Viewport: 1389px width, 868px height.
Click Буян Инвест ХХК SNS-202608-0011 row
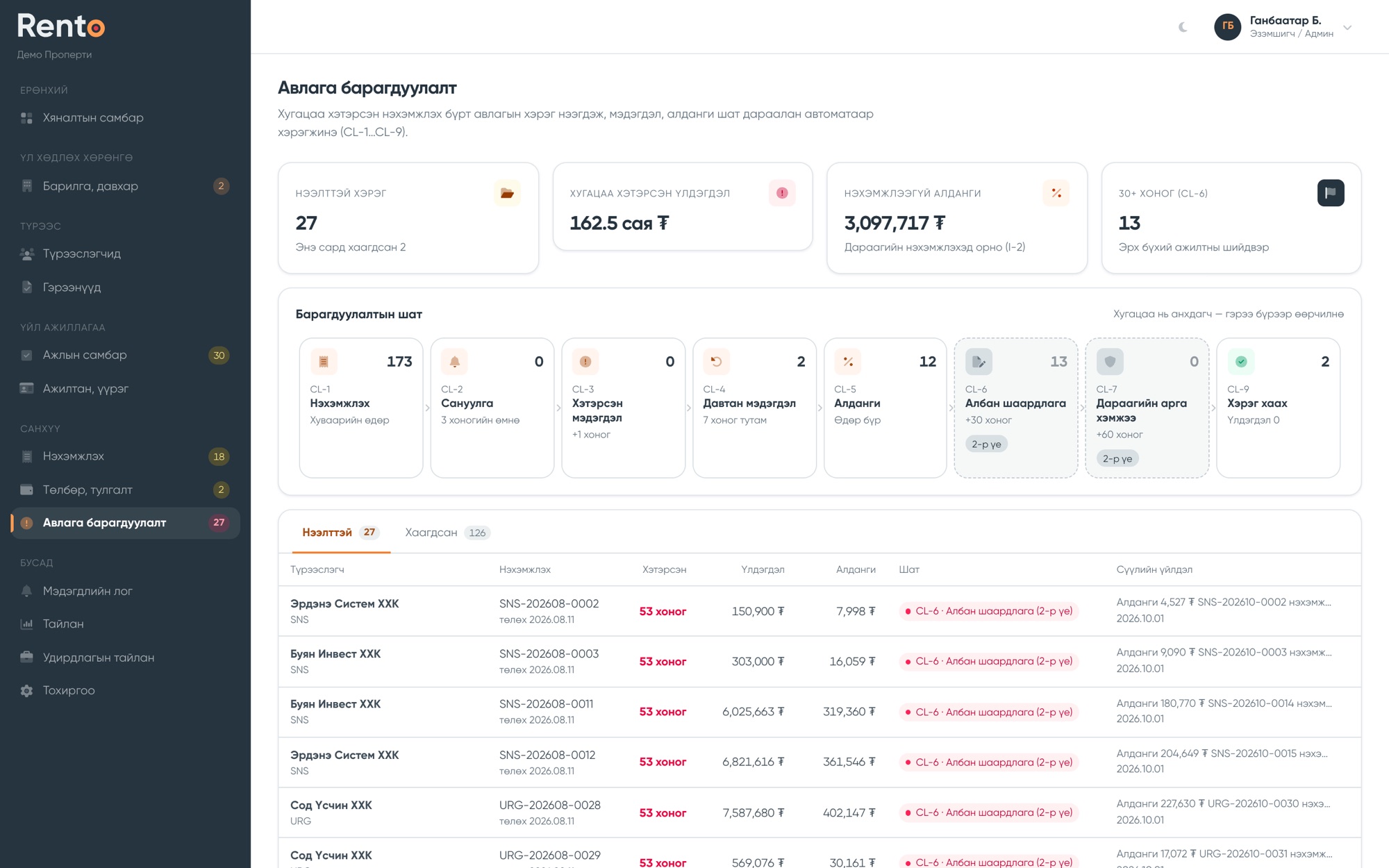(x=820, y=712)
